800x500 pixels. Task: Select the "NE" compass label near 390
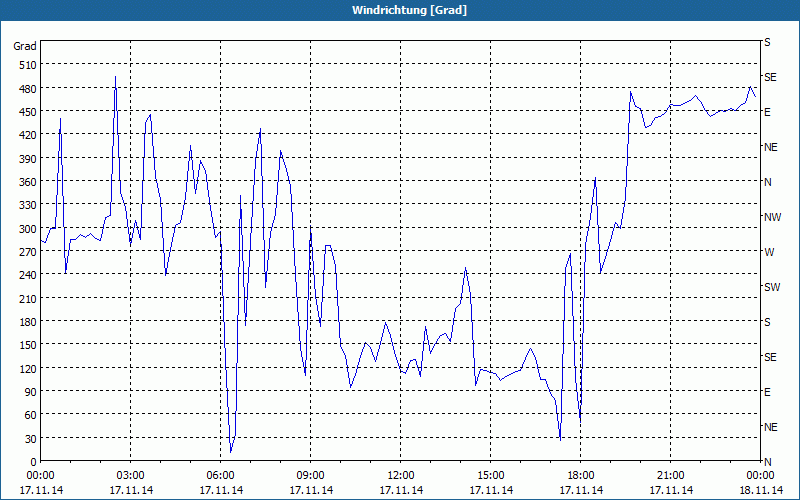771,147
